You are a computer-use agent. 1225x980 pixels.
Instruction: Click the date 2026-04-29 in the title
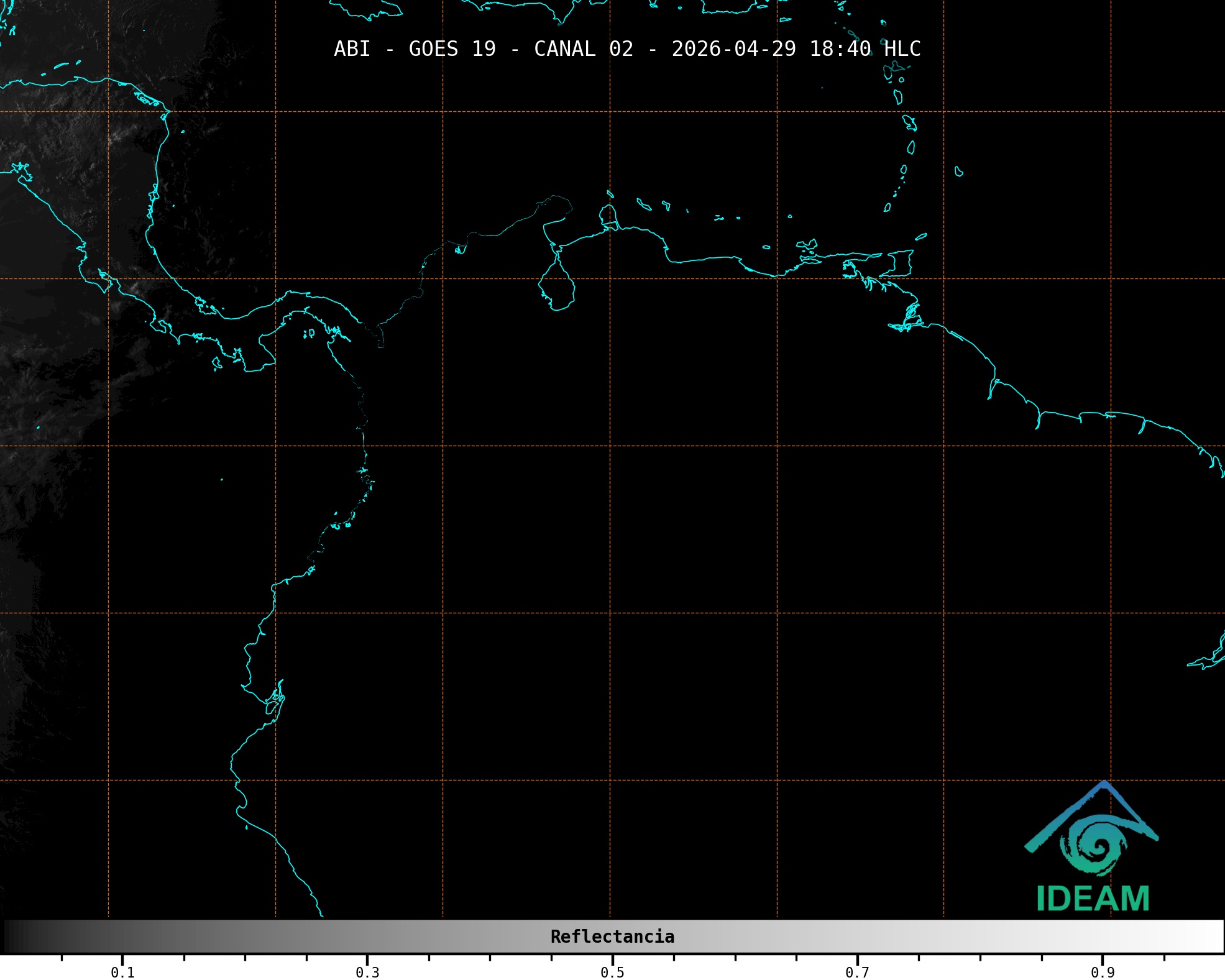[733, 49]
